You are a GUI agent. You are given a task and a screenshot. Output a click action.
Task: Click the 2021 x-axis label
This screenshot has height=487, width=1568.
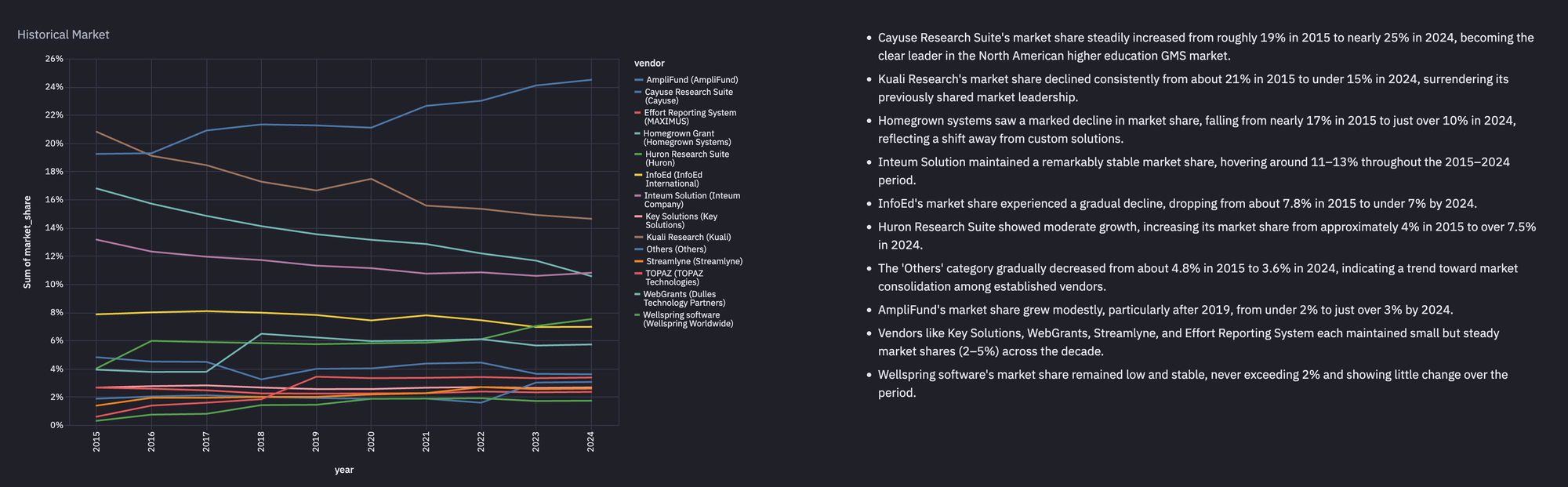[x=426, y=442]
